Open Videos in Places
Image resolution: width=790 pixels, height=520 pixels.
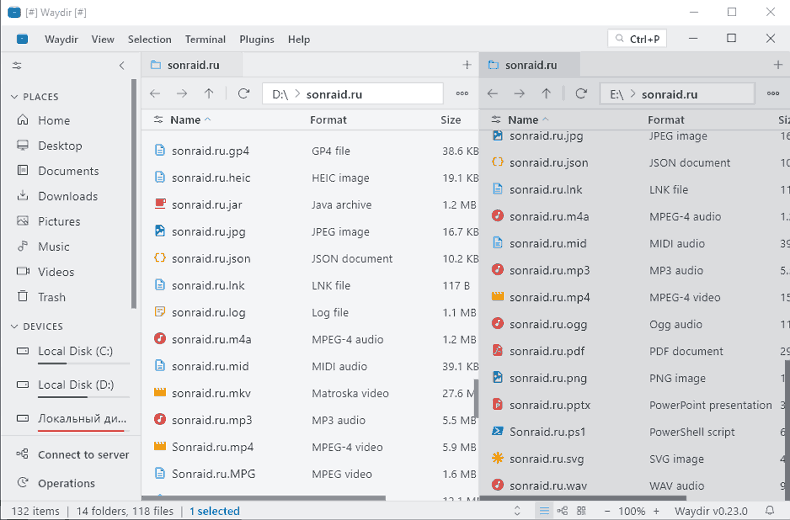pos(56,272)
